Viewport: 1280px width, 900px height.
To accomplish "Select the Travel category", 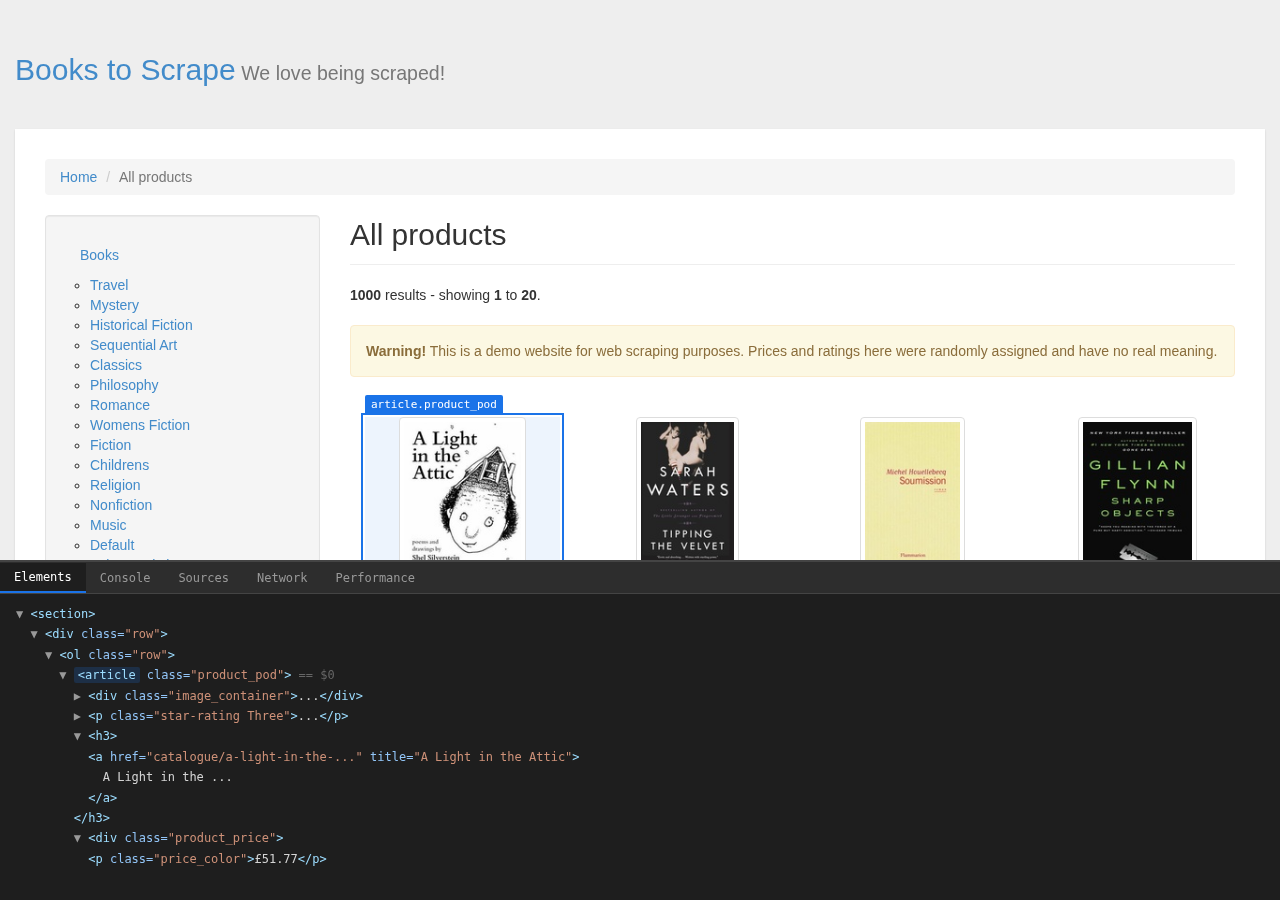I will coord(109,285).
